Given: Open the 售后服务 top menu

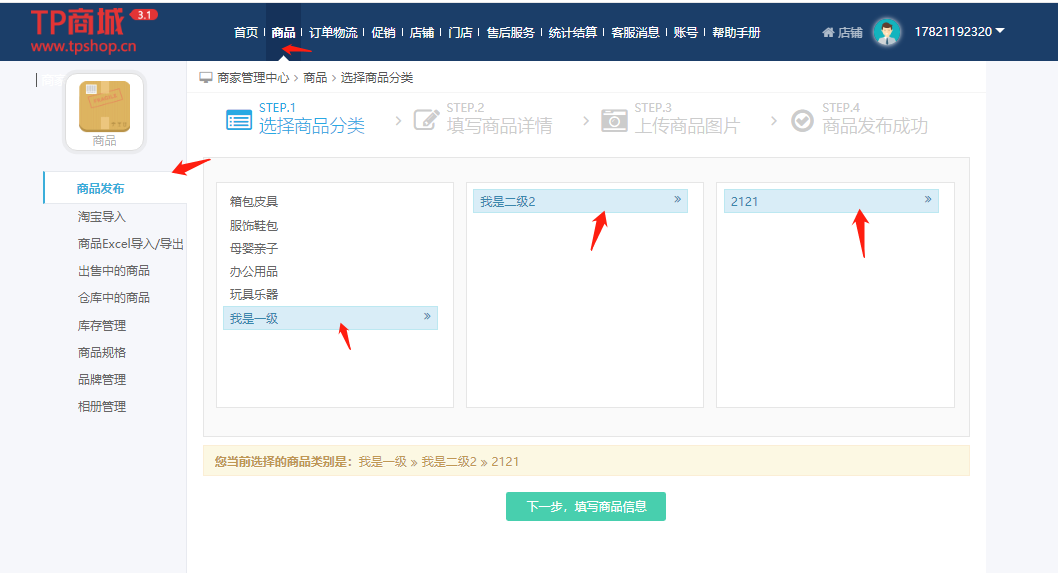Looking at the screenshot, I should 510,33.
